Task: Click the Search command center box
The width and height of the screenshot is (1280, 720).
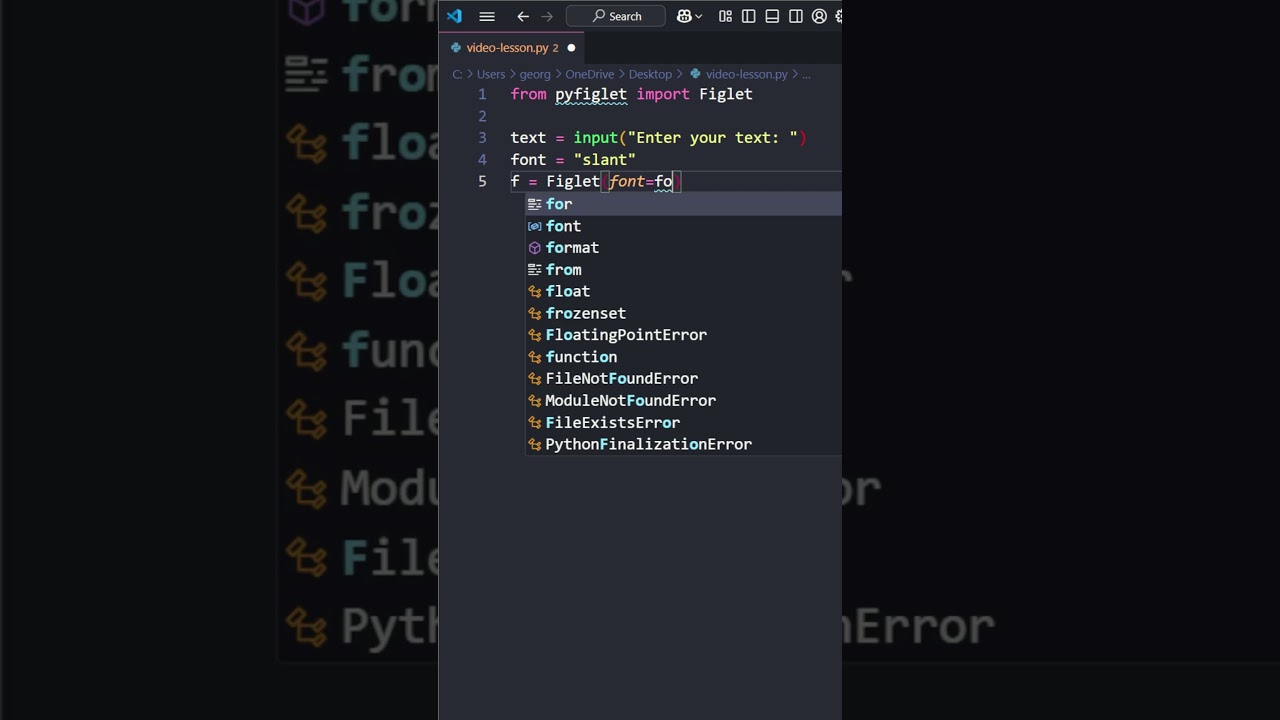Action: tap(616, 16)
